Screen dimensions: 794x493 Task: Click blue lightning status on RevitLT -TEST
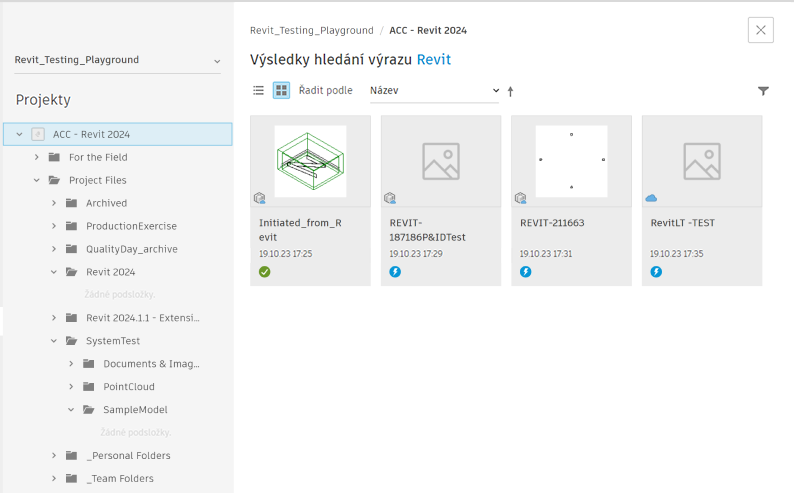[x=656, y=272]
